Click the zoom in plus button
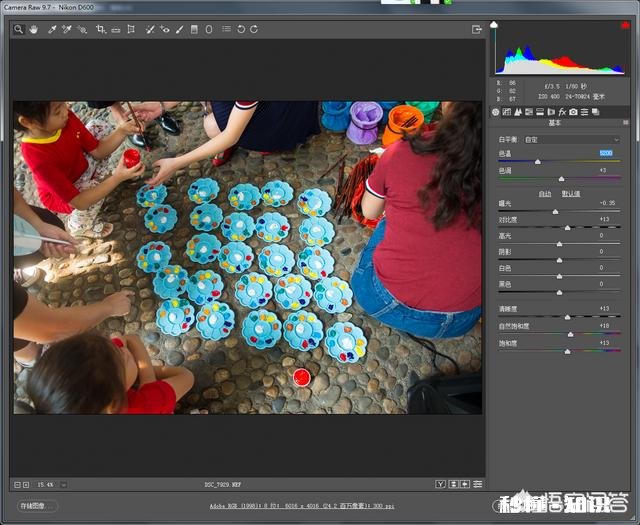 26,485
